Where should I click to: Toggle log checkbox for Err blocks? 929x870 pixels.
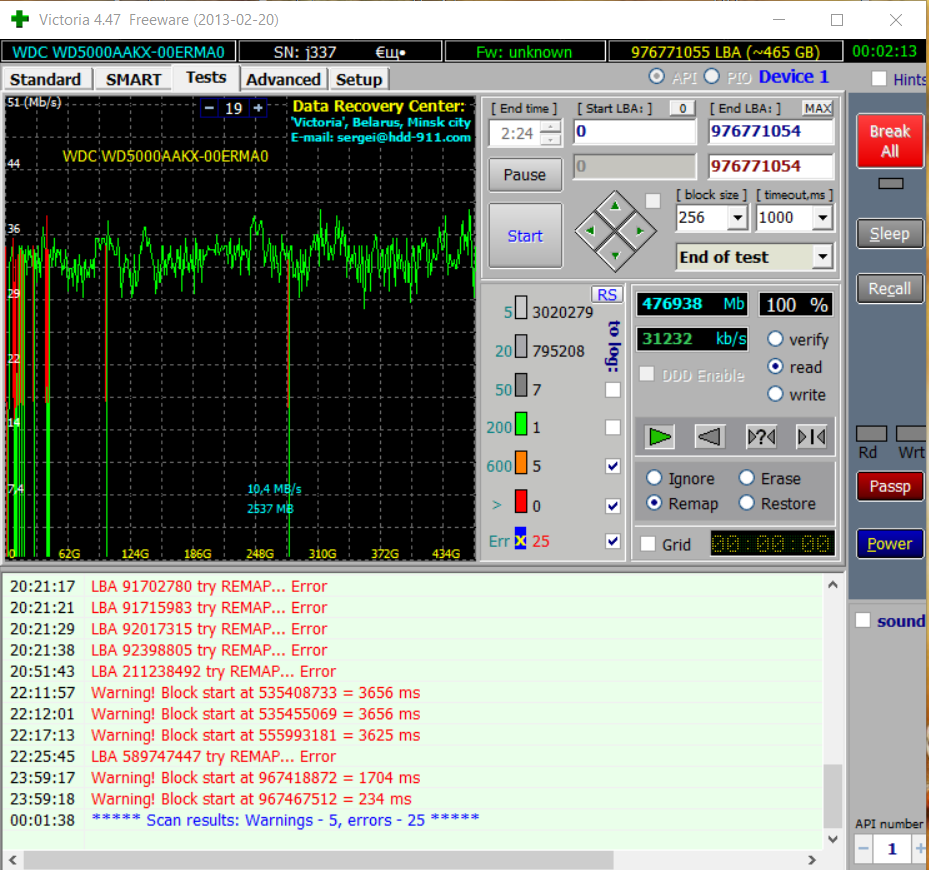[x=613, y=541]
